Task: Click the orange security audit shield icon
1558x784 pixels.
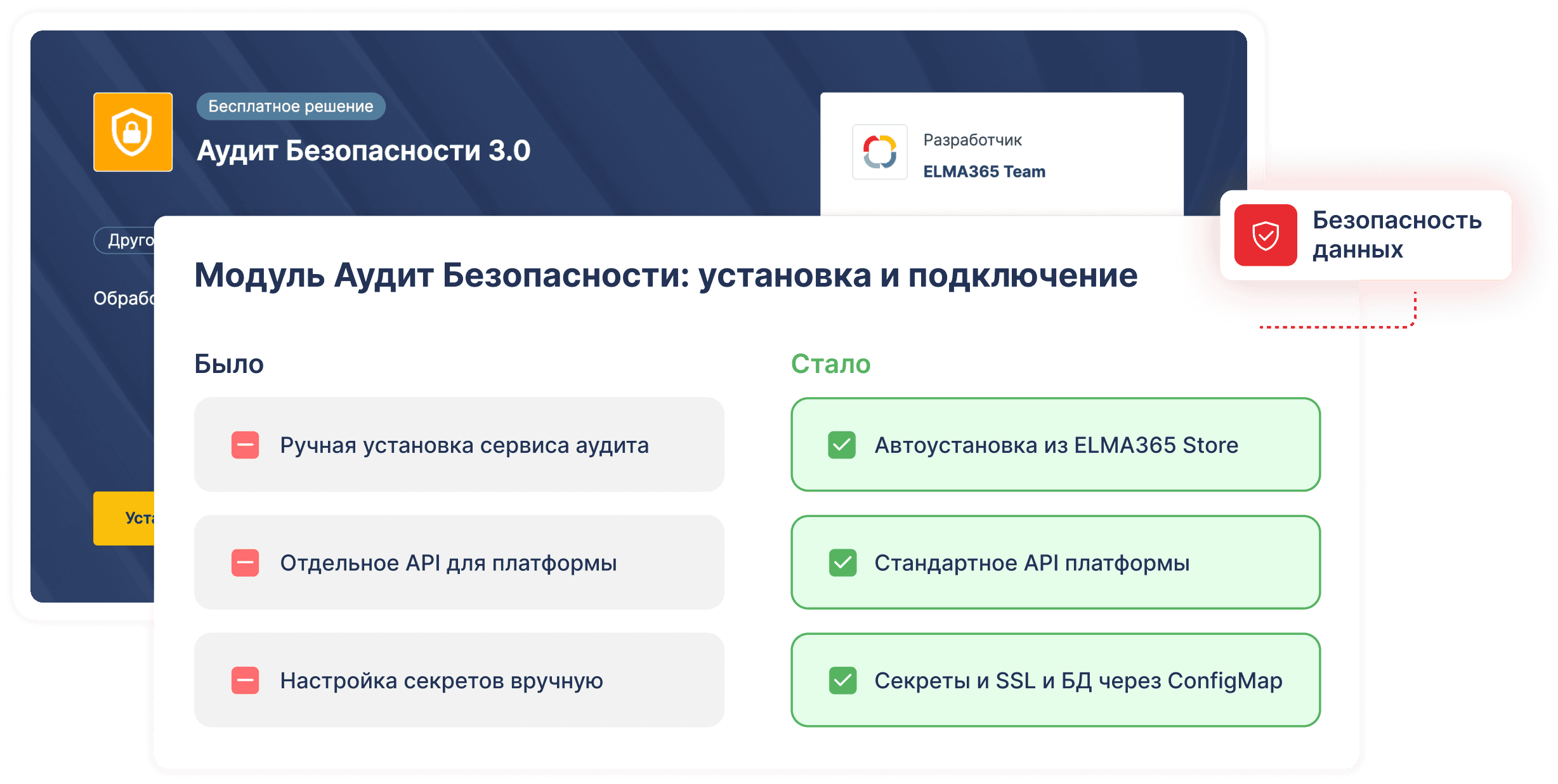Action: [x=133, y=132]
